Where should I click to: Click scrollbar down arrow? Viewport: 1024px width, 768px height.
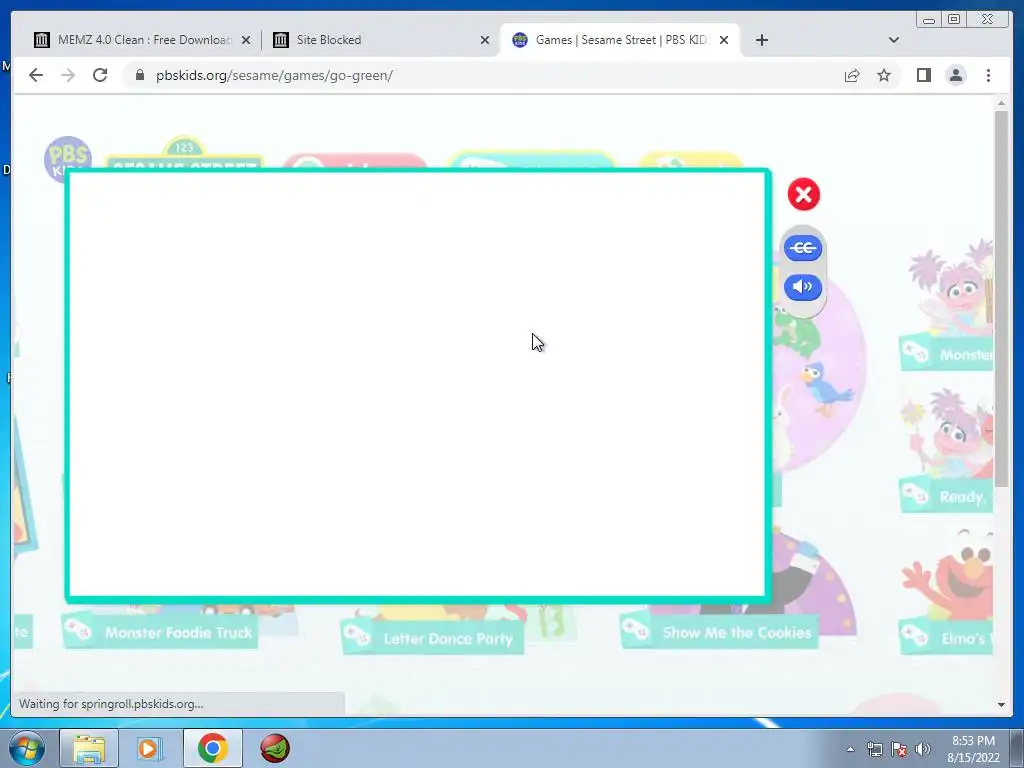[x=1001, y=704]
